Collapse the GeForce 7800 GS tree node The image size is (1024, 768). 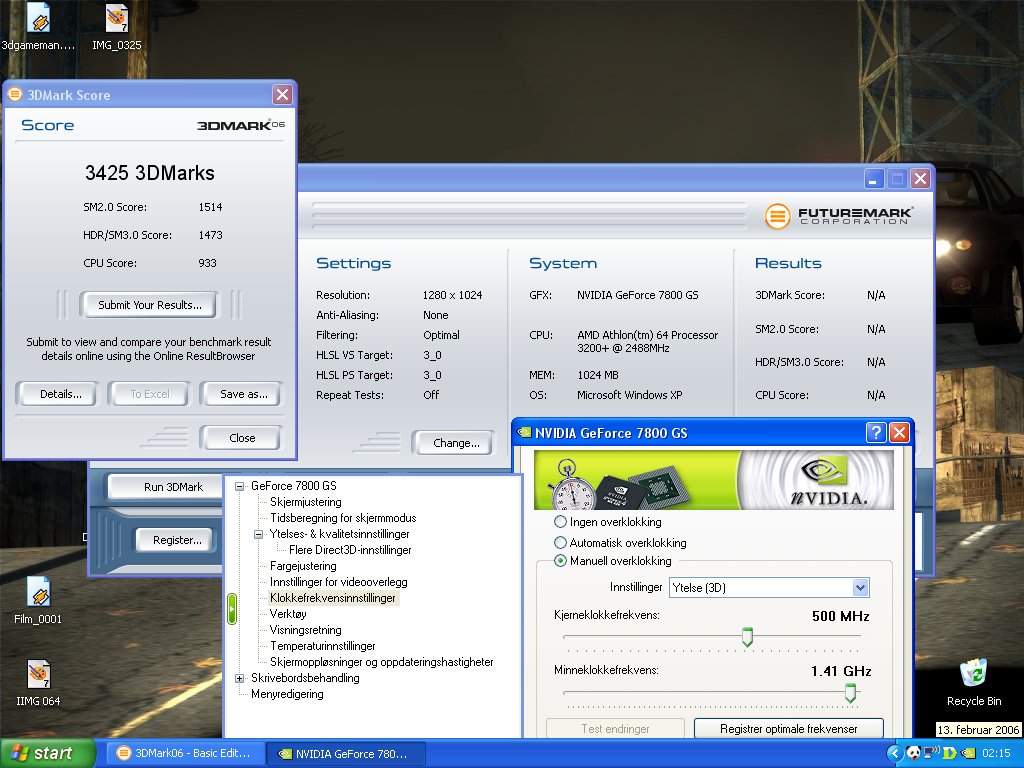coord(240,486)
